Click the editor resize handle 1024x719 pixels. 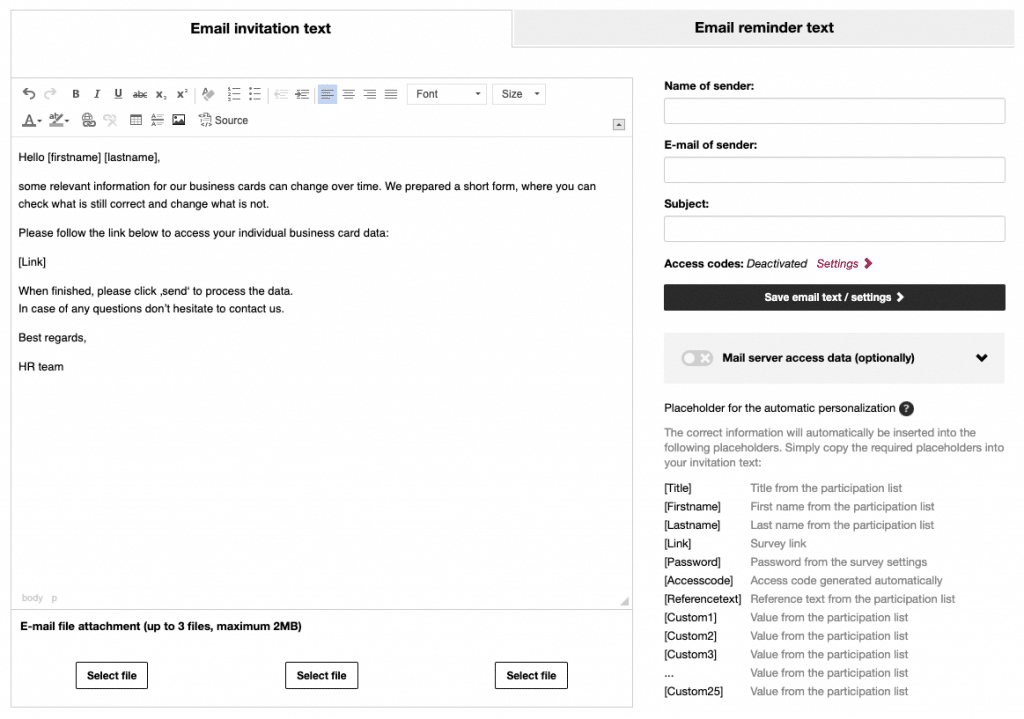point(624,601)
